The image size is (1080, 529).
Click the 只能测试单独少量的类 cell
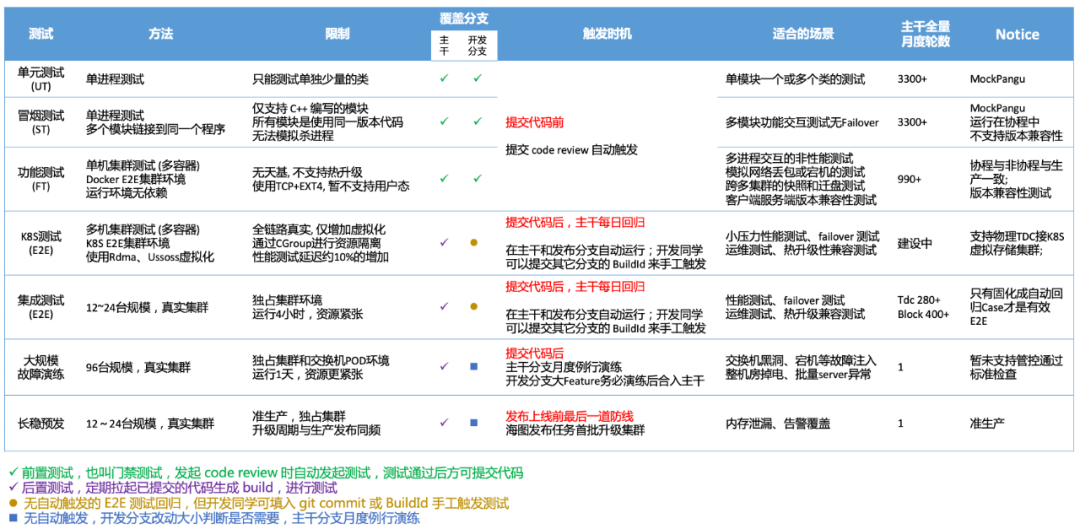point(311,79)
